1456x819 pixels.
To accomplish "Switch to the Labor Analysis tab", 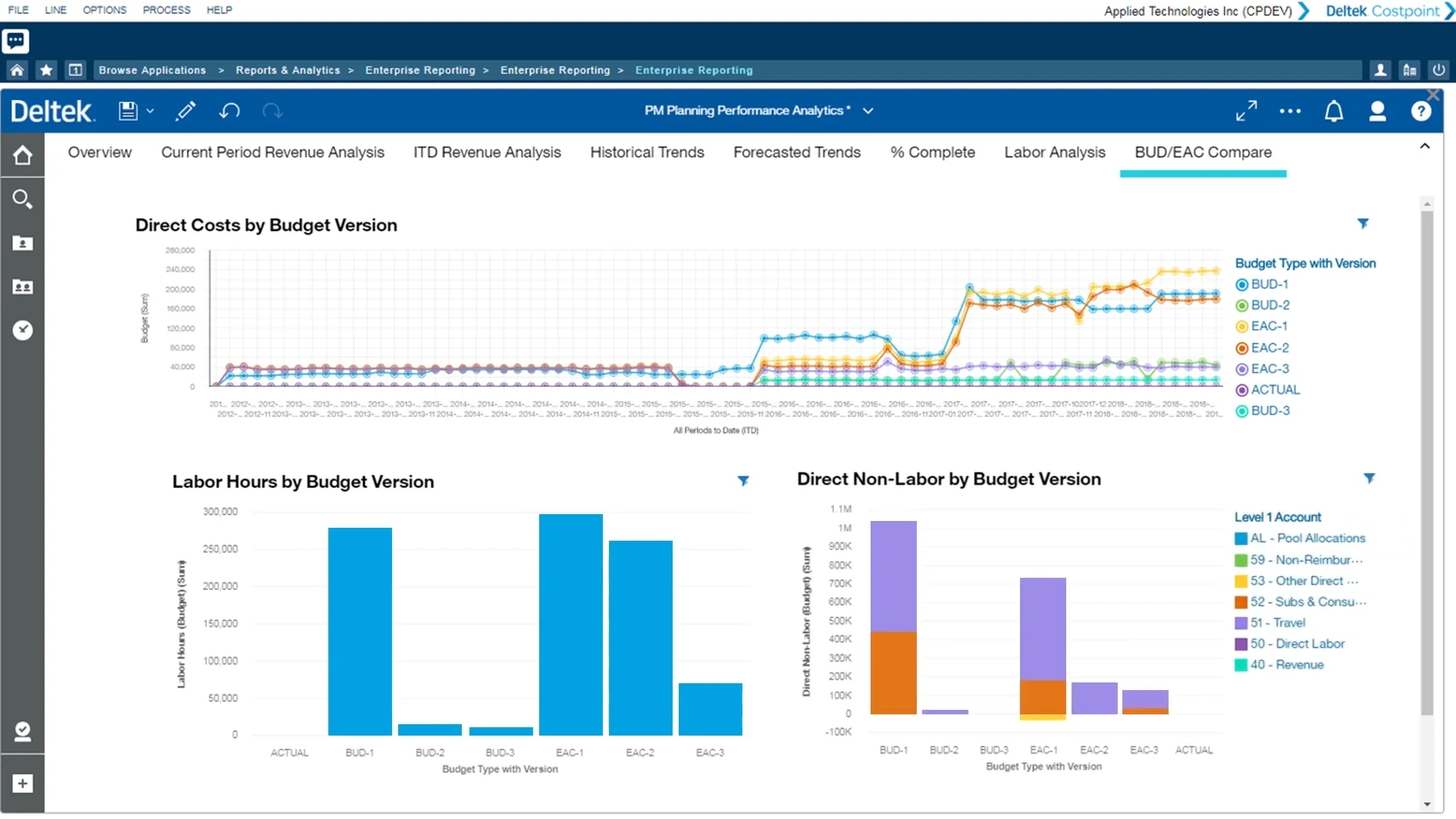I will click(1055, 152).
